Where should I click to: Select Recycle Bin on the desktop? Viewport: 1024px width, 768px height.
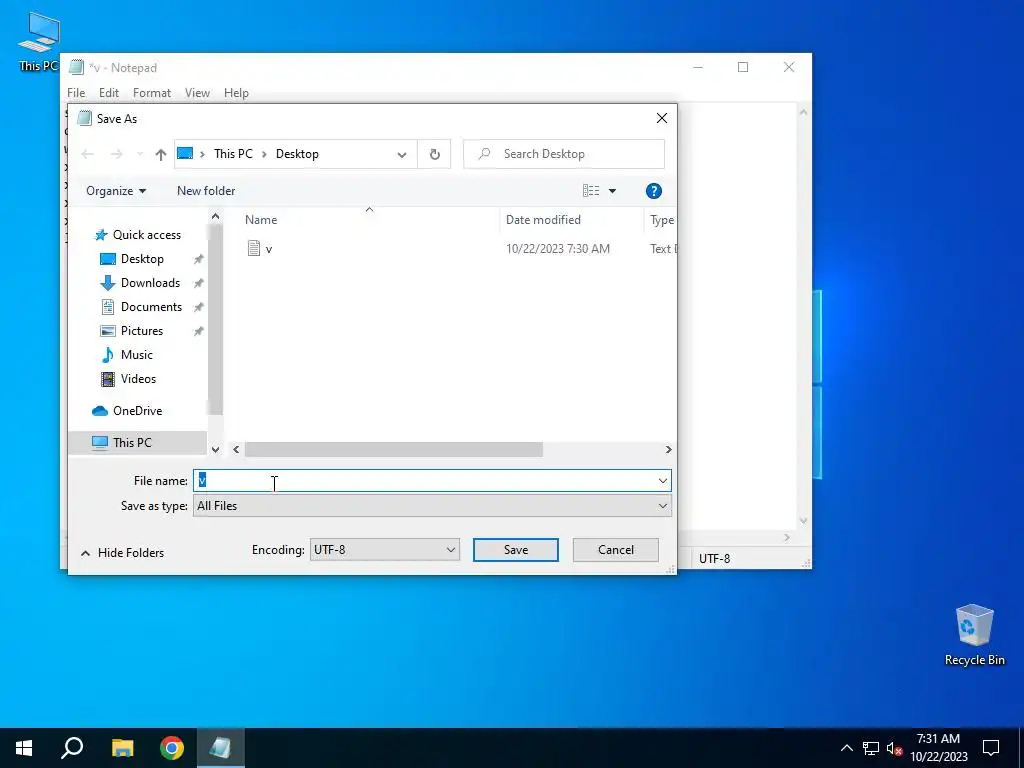[974, 635]
